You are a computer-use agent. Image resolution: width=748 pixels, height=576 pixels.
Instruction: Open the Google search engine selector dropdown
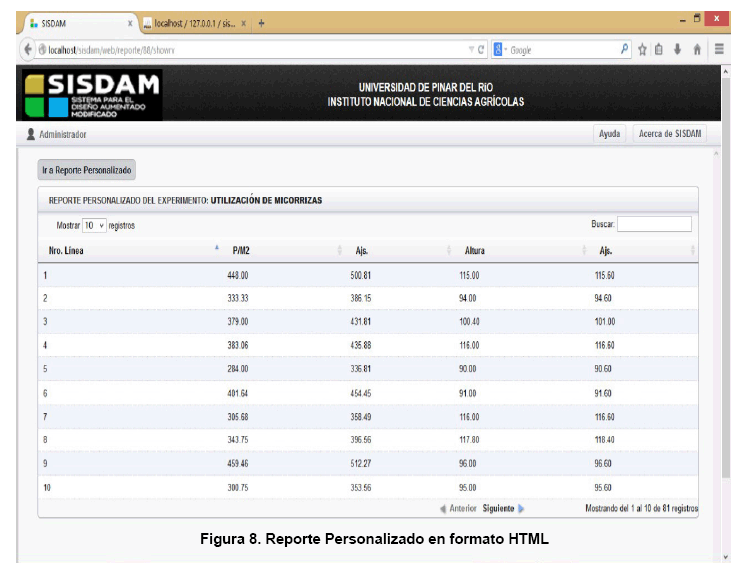coord(501,49)
